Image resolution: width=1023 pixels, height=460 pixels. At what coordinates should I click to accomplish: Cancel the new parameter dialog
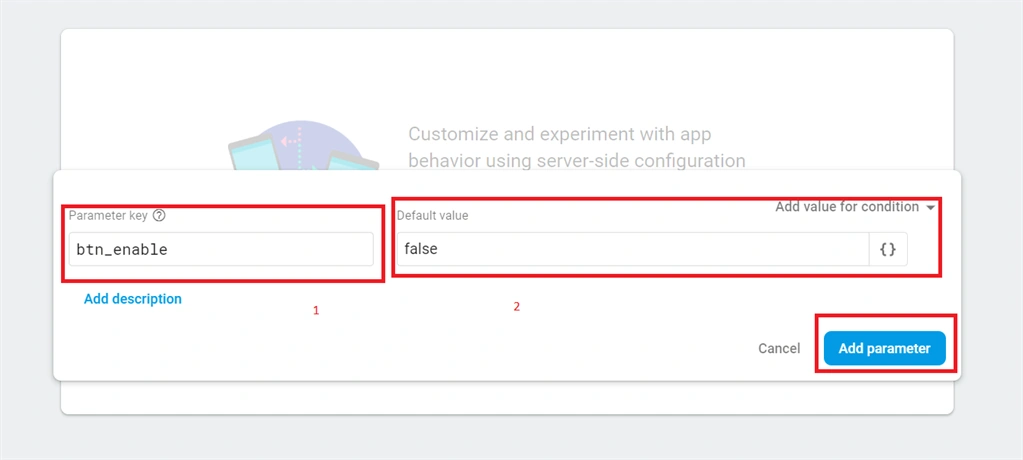pyautogui.click(x=779, y=348)
